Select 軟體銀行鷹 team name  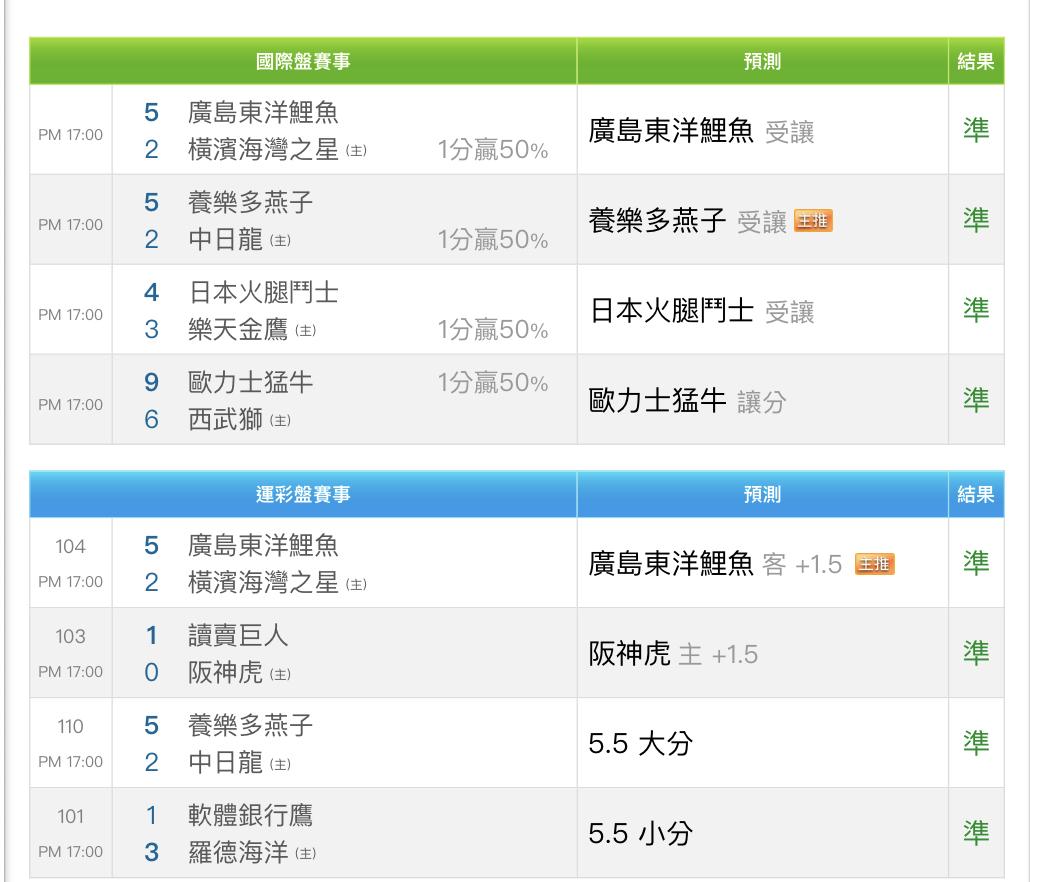250,815
